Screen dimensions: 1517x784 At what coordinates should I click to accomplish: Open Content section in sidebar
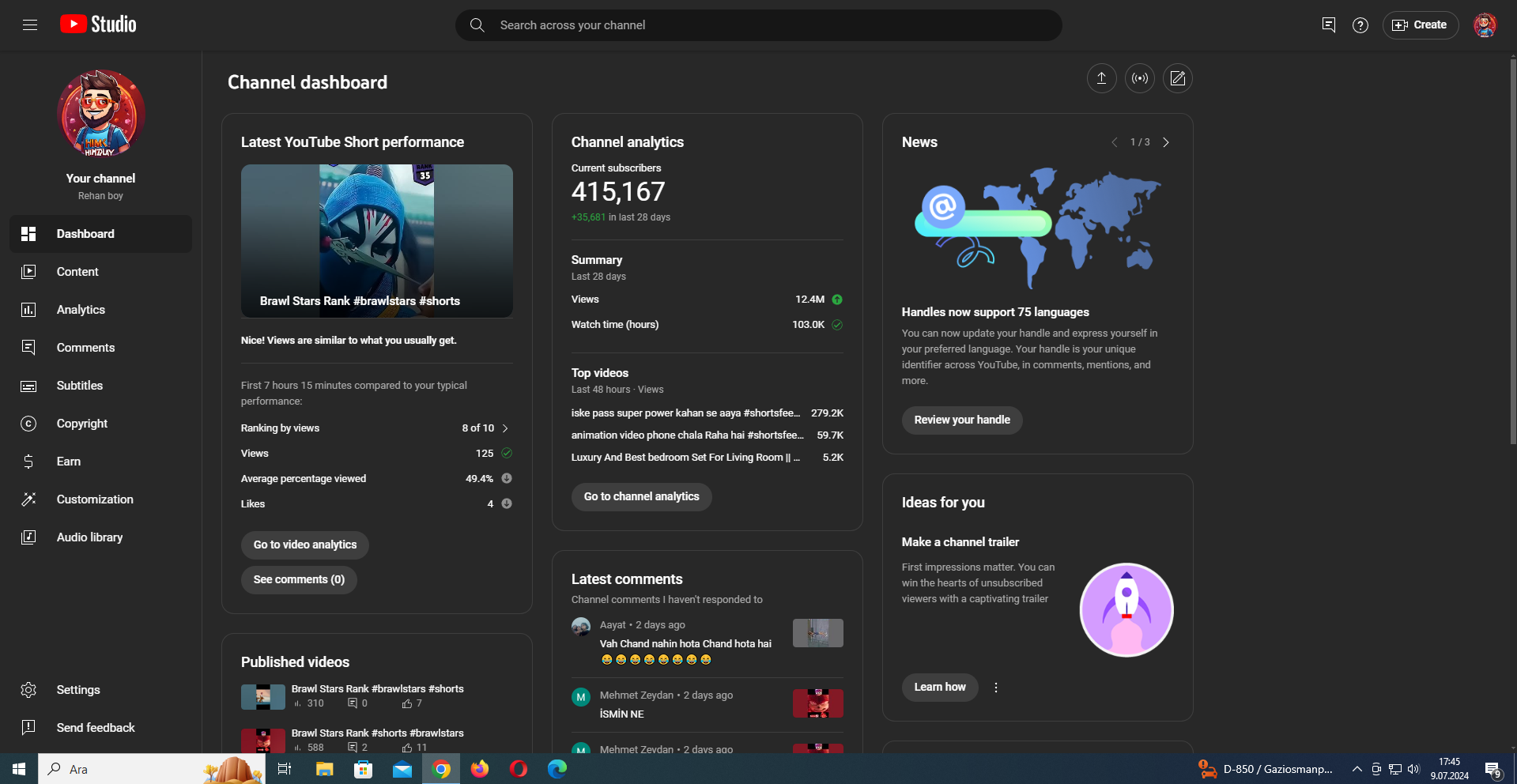100,272
